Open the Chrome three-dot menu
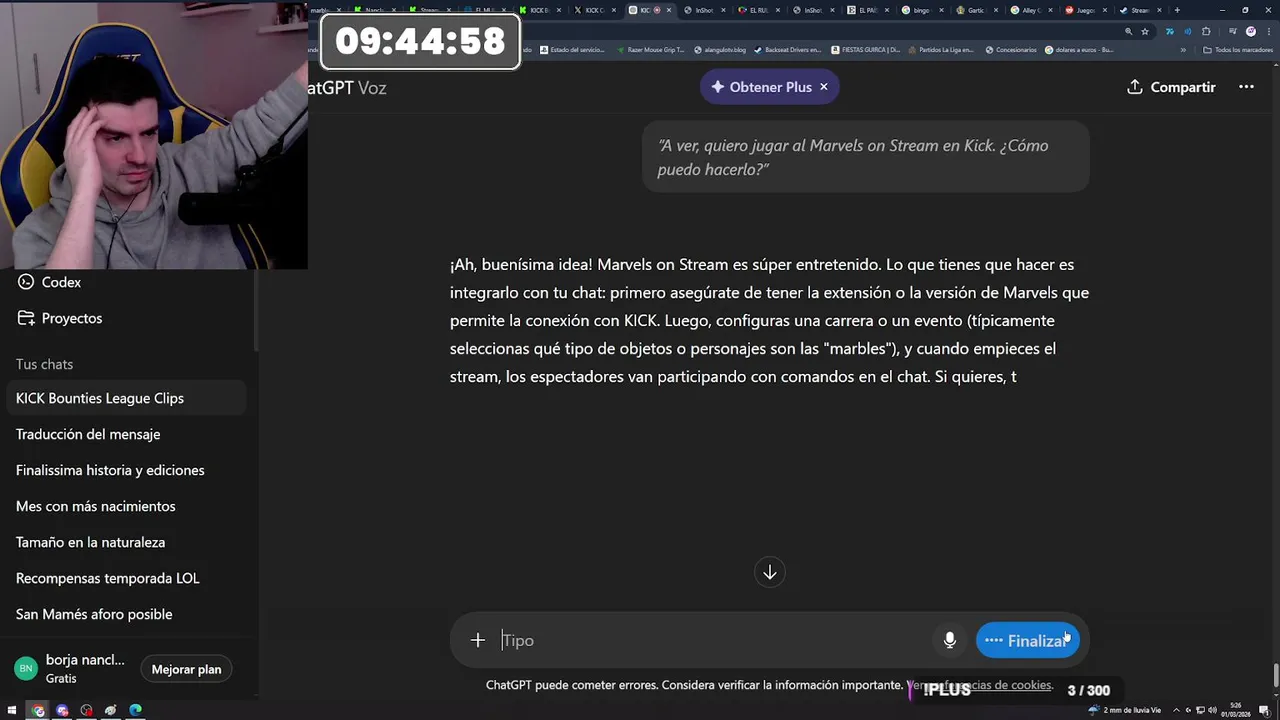 click(x=1268, y=31)
